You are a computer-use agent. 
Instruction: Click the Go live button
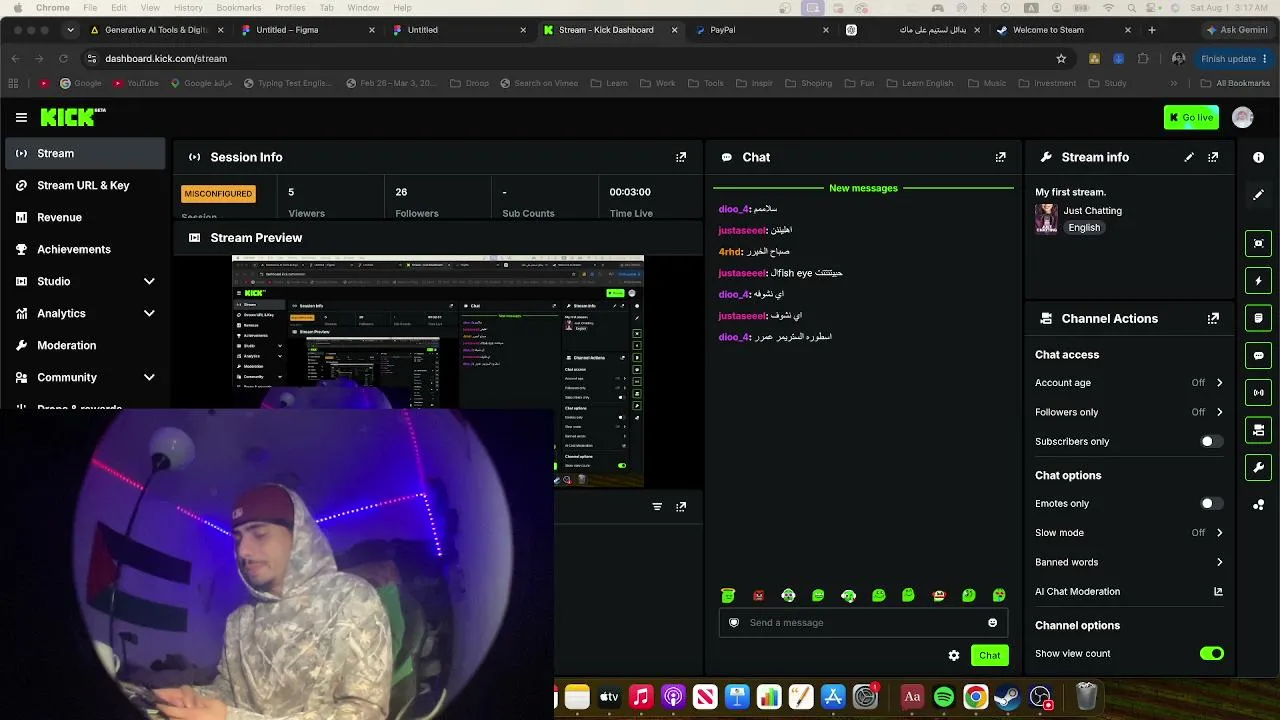1191,117
